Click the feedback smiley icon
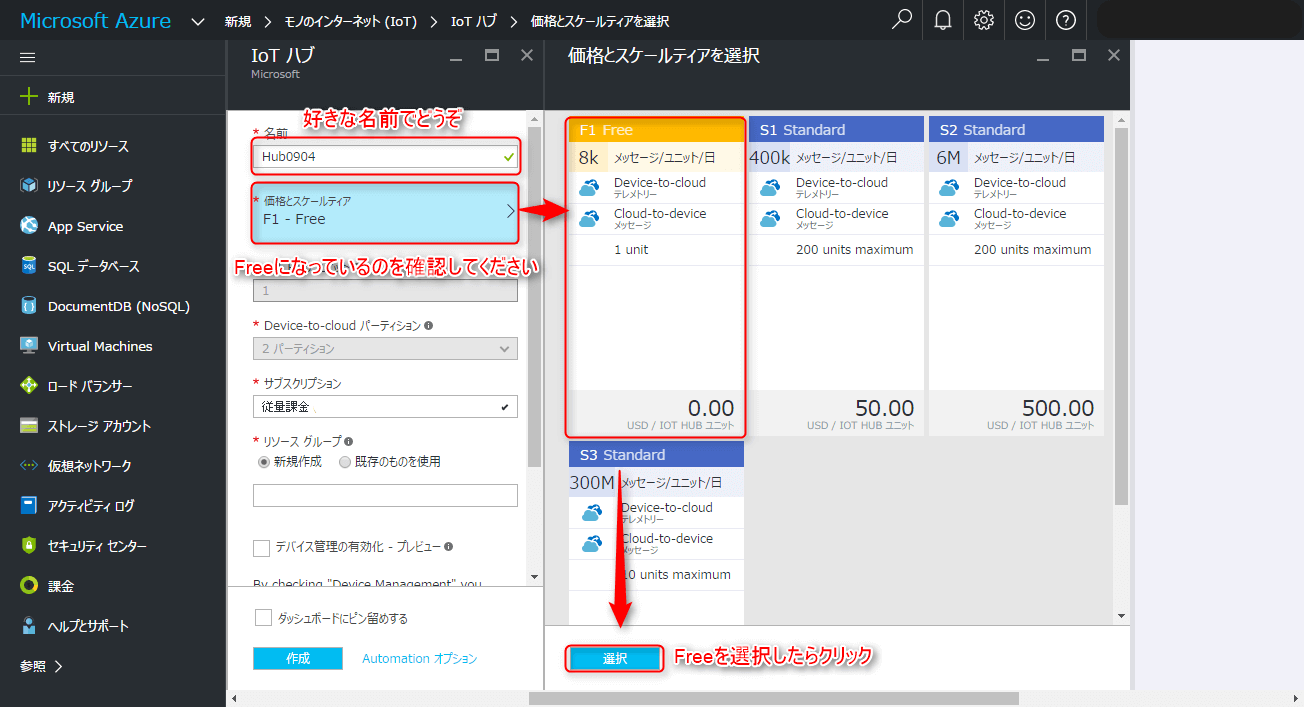This screenshot has height=707, width=1304. click(1025, 20)
